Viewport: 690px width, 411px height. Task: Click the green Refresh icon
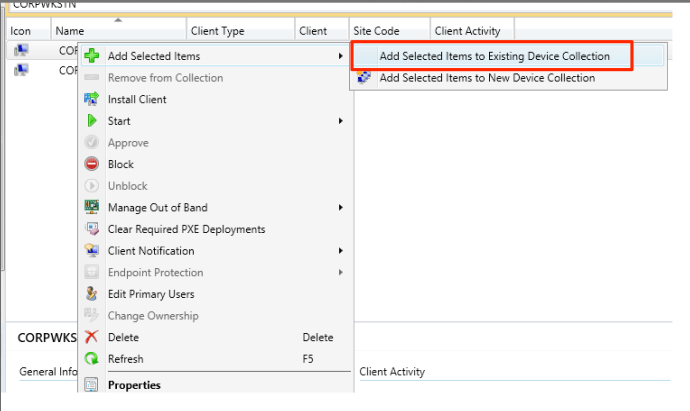click(92, 359)
